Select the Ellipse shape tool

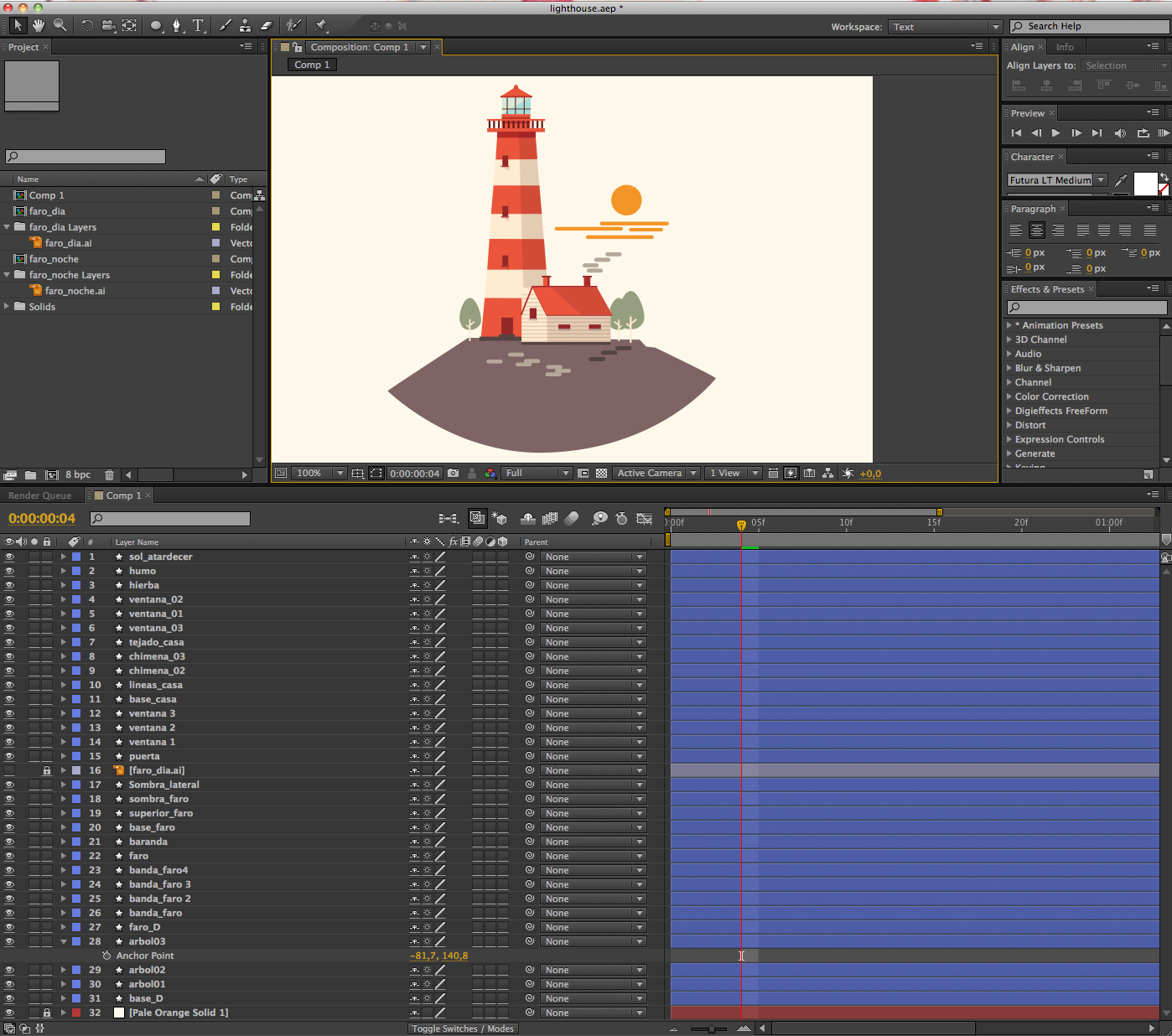(x=156, y=25)
